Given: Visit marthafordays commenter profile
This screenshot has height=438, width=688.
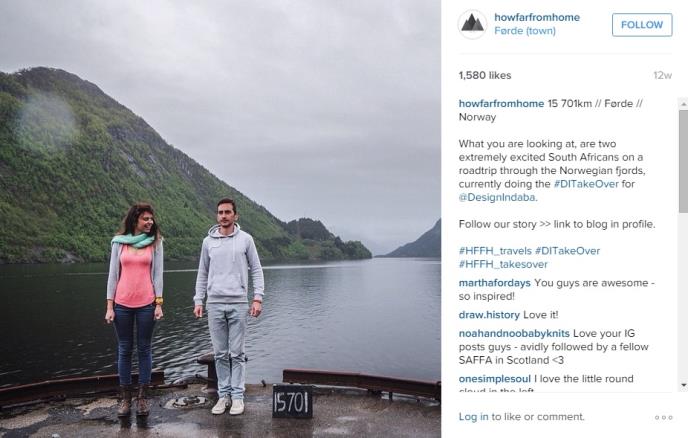Looking at the screenshot, I should 494,283.
